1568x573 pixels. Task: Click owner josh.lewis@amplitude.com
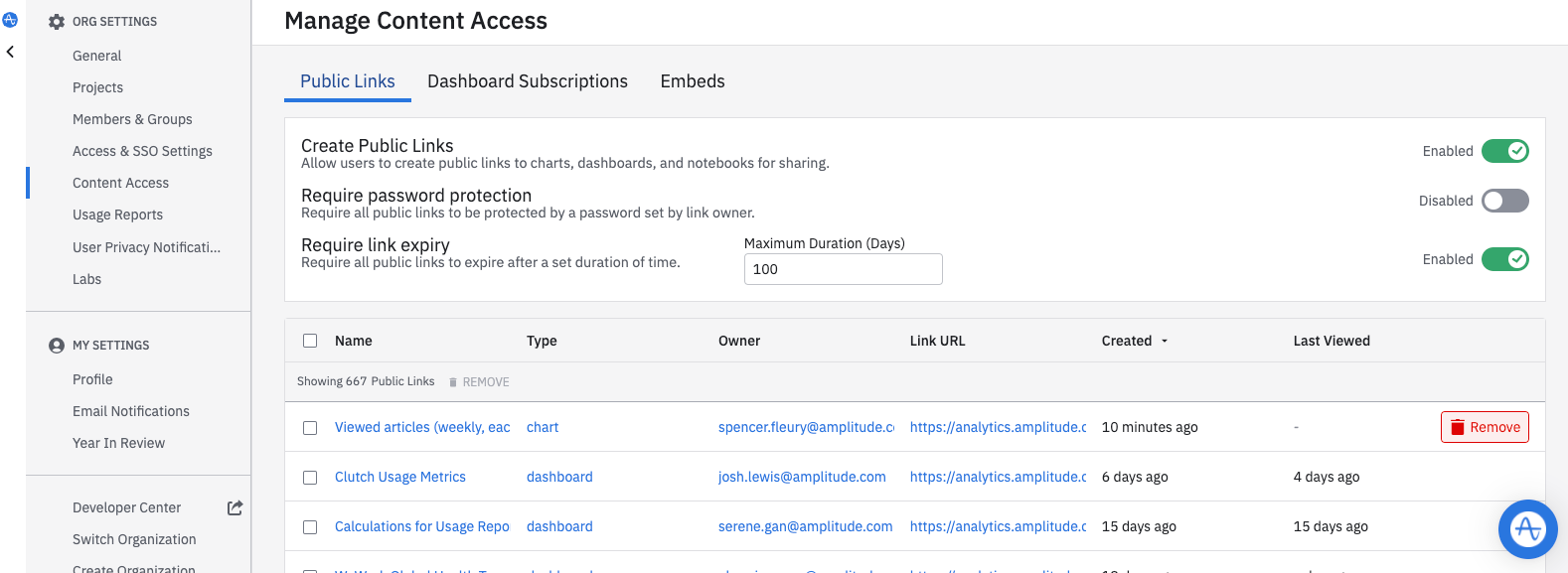[802, 477]
